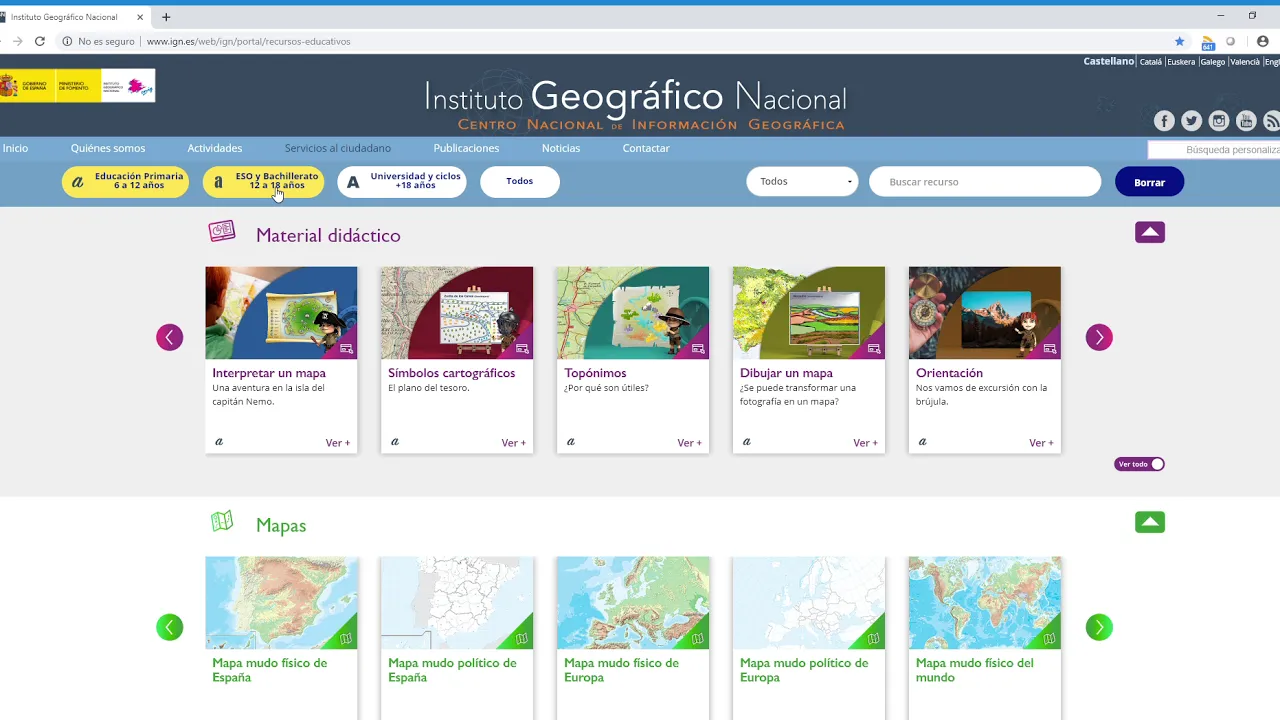Click the Borrar button

pyautogui.click(x=1150, y=182)
